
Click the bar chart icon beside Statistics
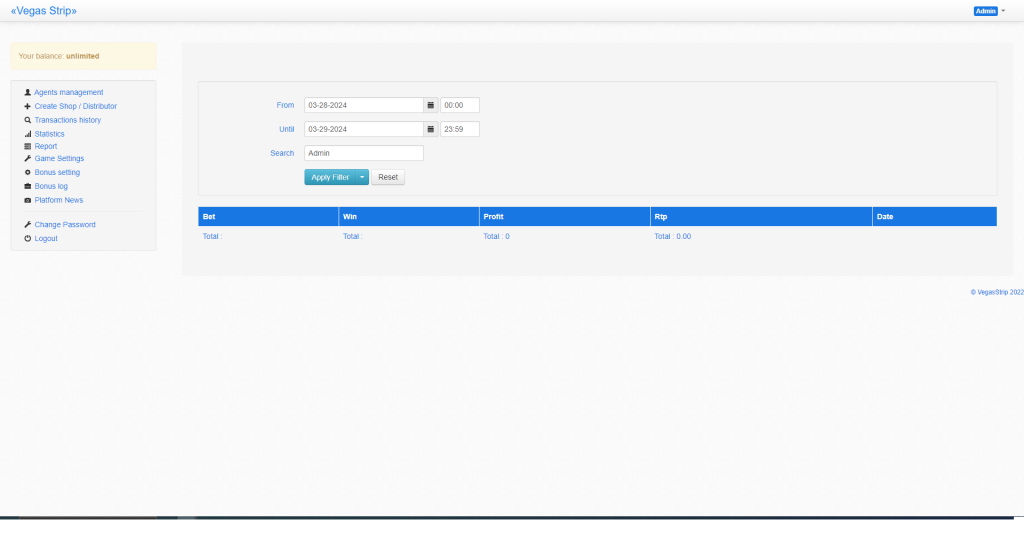tap(27, 134)
